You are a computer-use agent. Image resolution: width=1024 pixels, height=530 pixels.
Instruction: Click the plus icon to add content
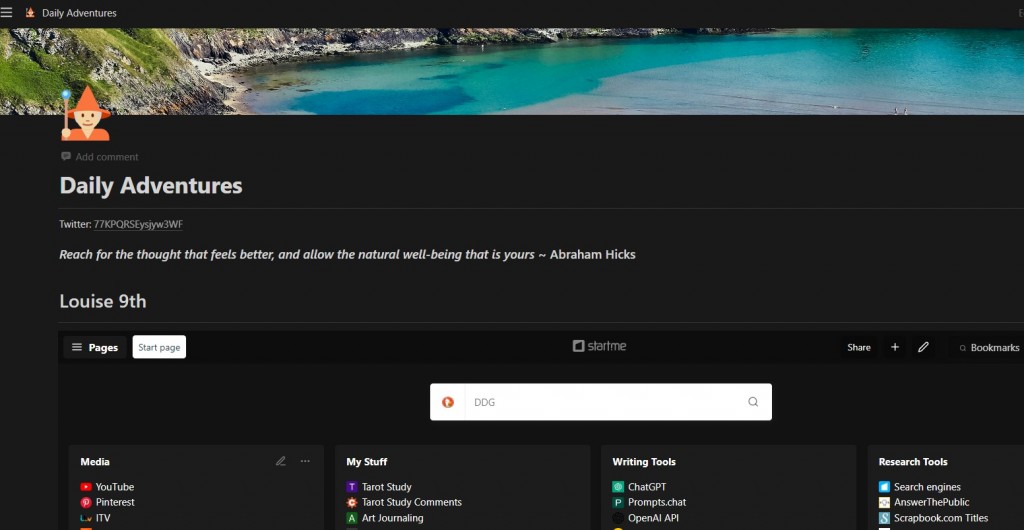[x=895, y=347]
